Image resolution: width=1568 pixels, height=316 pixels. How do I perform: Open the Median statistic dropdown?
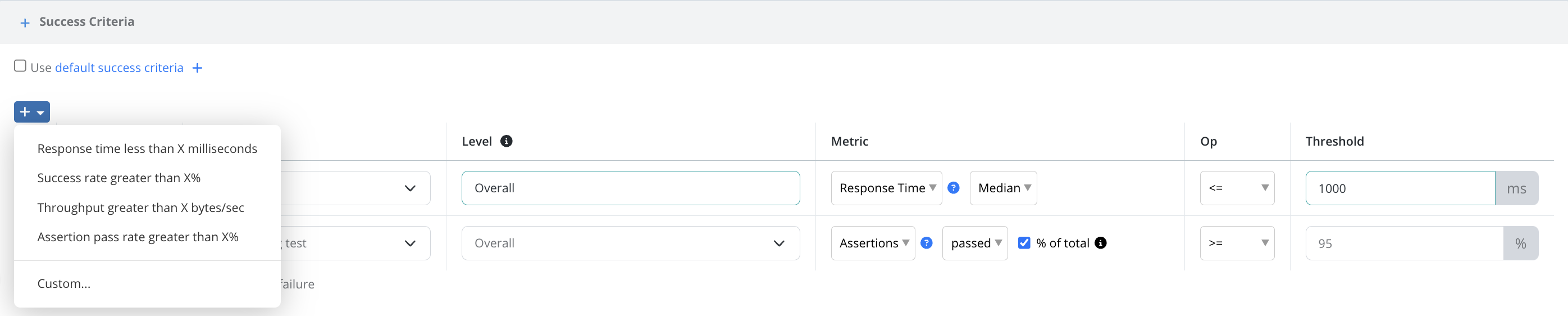(1003, 188)
